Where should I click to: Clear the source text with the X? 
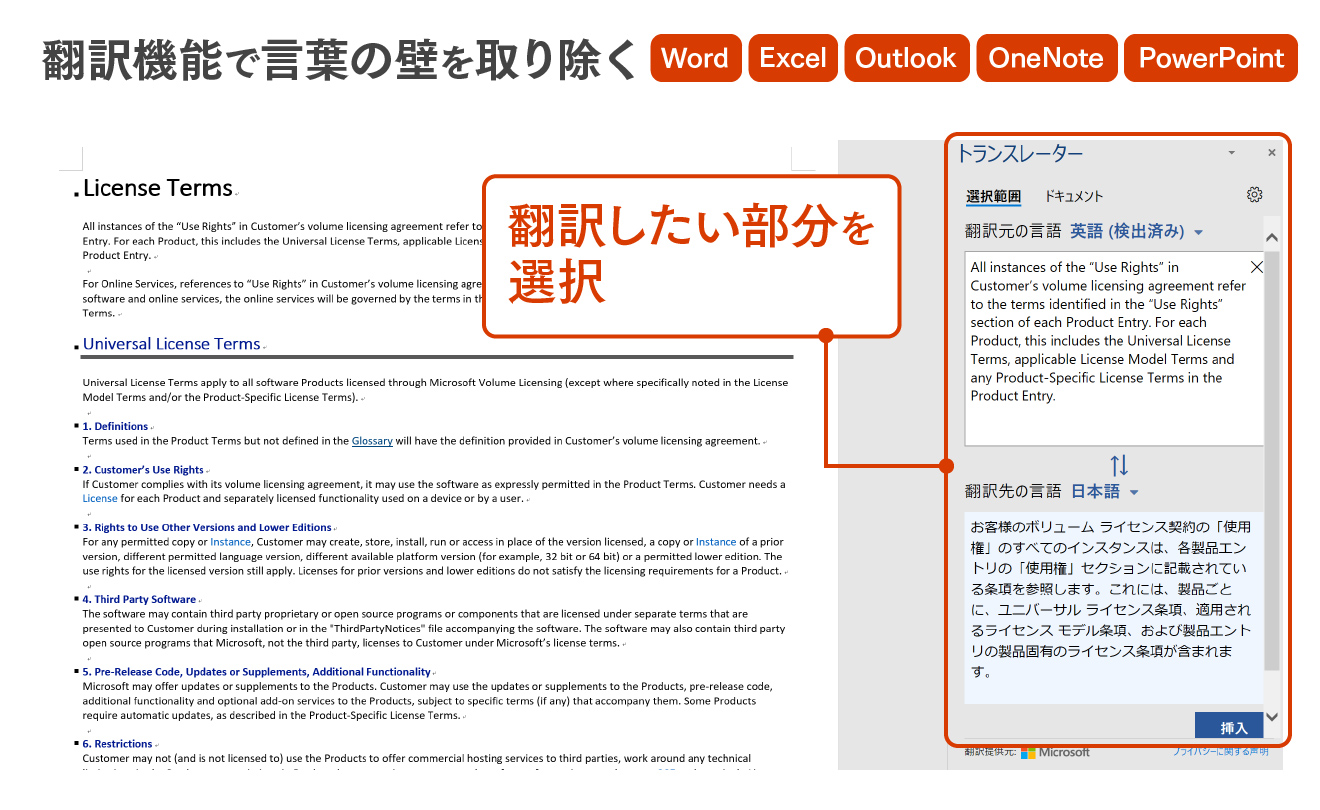click(x=1257, y=267)
